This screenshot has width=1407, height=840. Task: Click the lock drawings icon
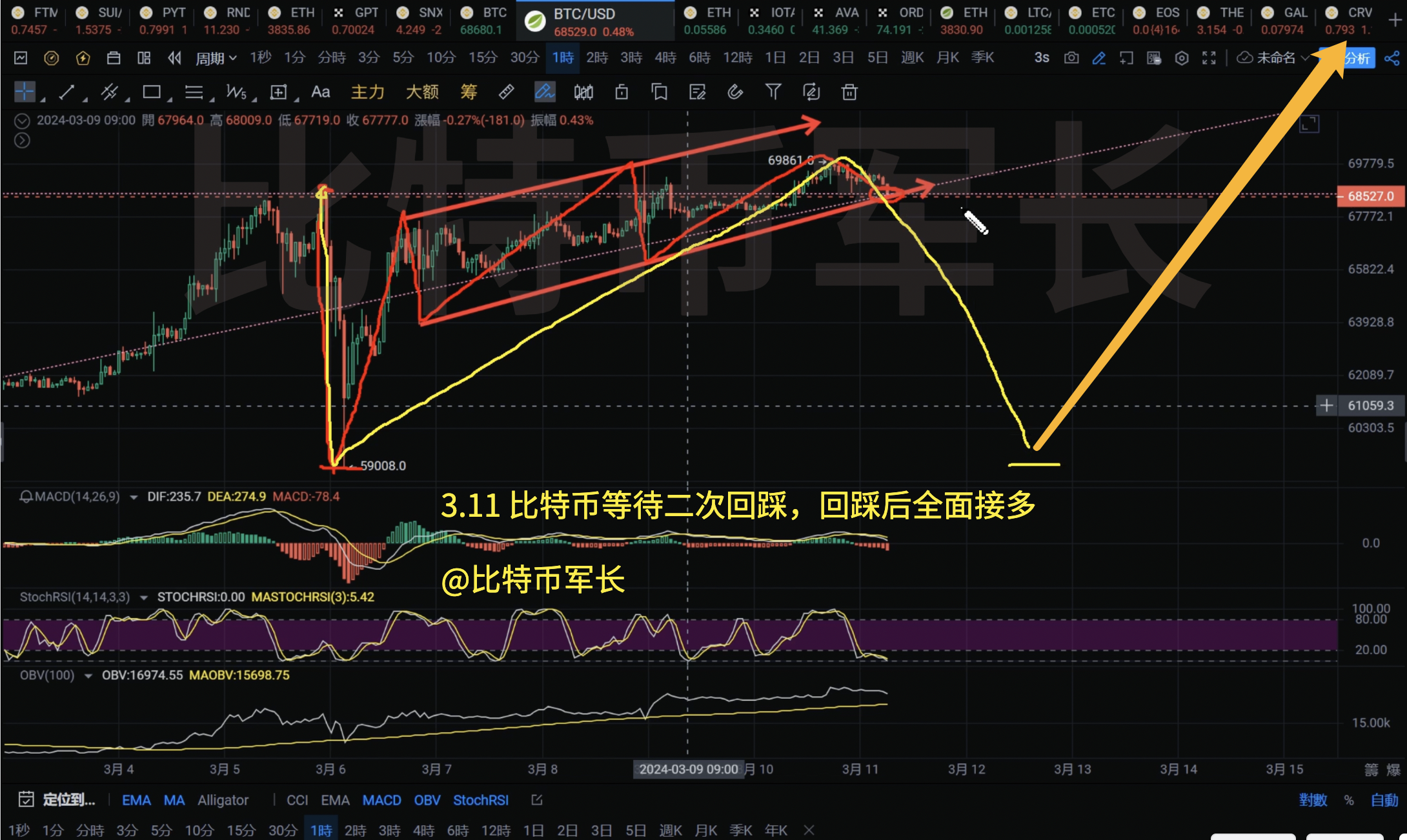click(x=622, y=92)
